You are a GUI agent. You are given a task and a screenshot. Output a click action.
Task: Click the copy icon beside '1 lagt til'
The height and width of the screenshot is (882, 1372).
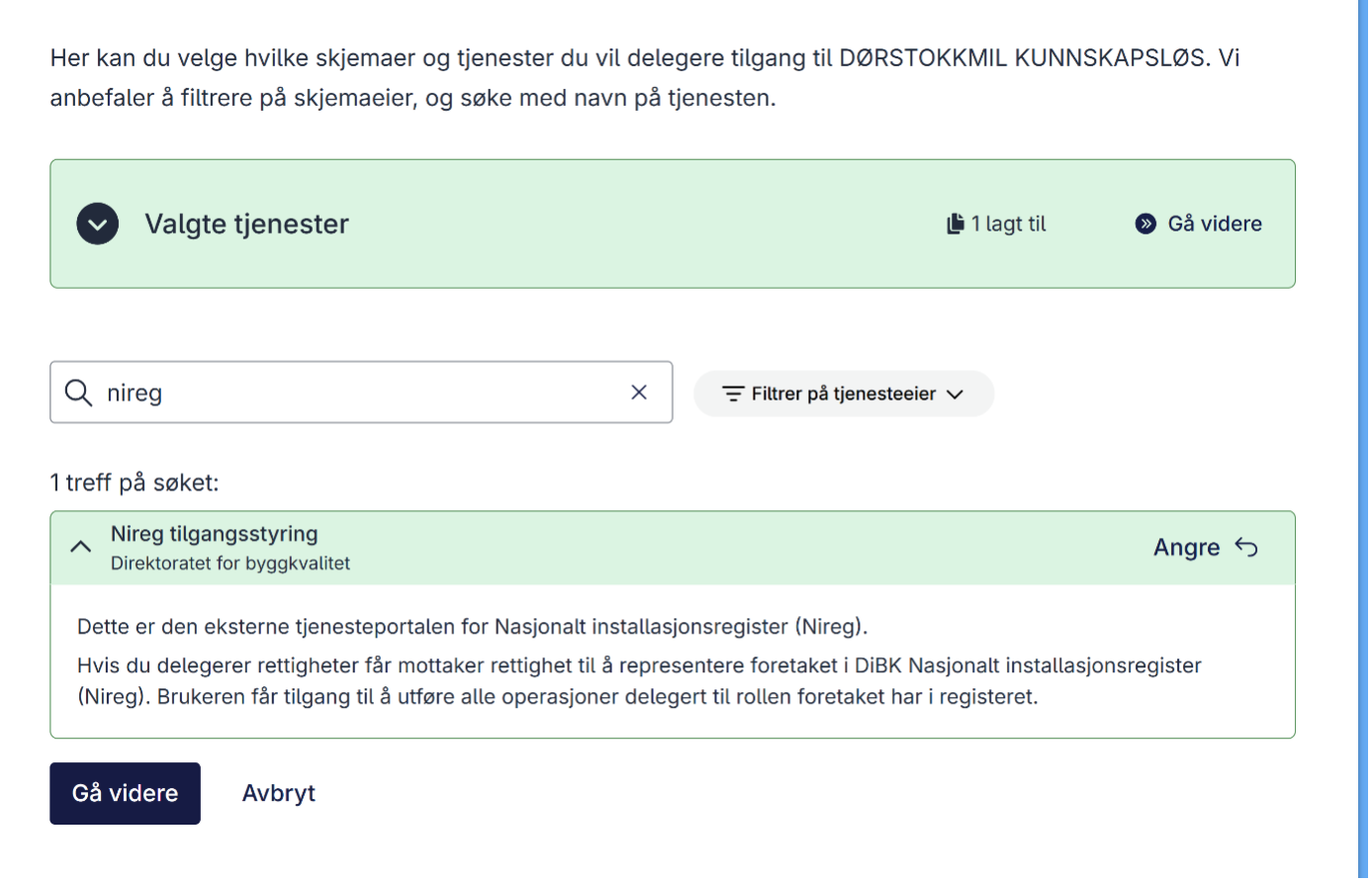955,223
